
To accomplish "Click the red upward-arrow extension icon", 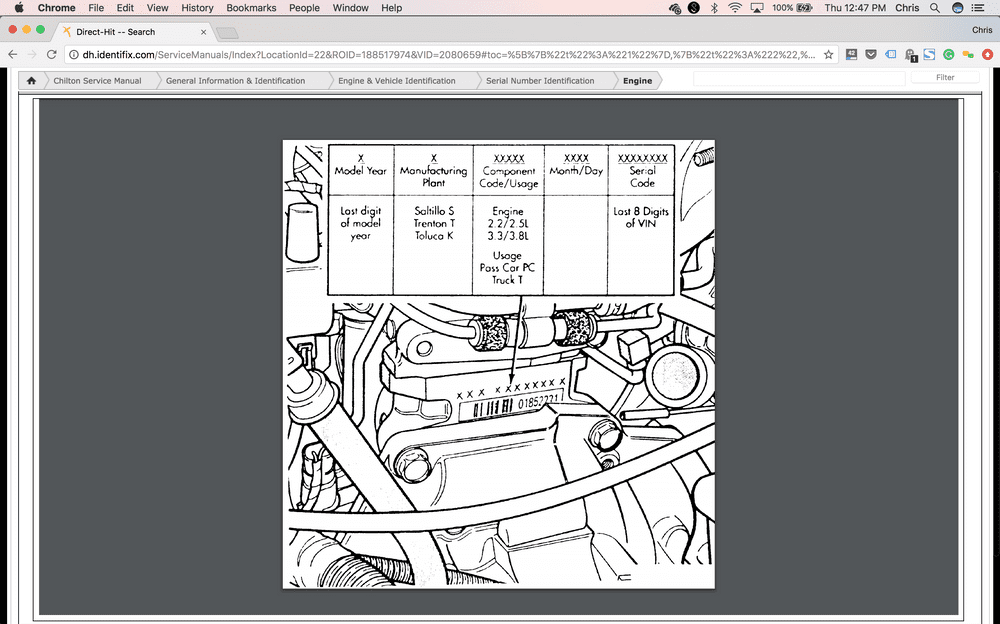I will (x=986, y=54).
